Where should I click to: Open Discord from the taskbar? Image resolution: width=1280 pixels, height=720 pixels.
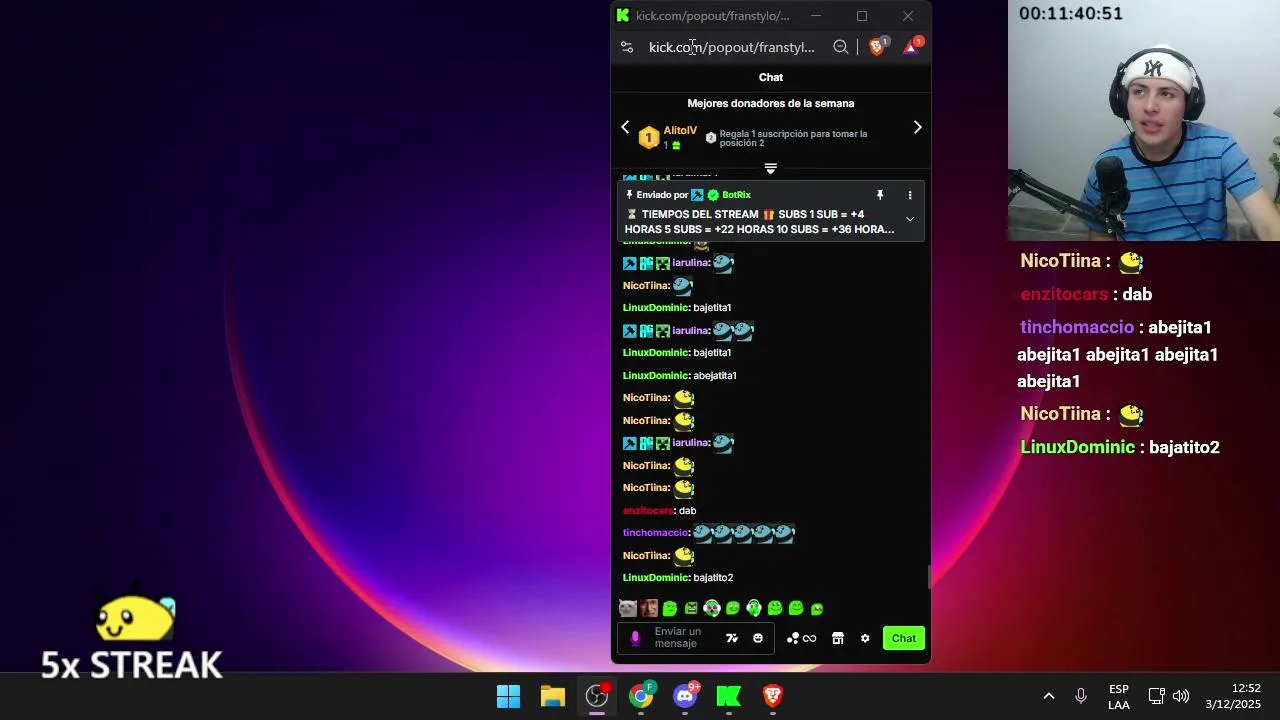tap(685, 696)
